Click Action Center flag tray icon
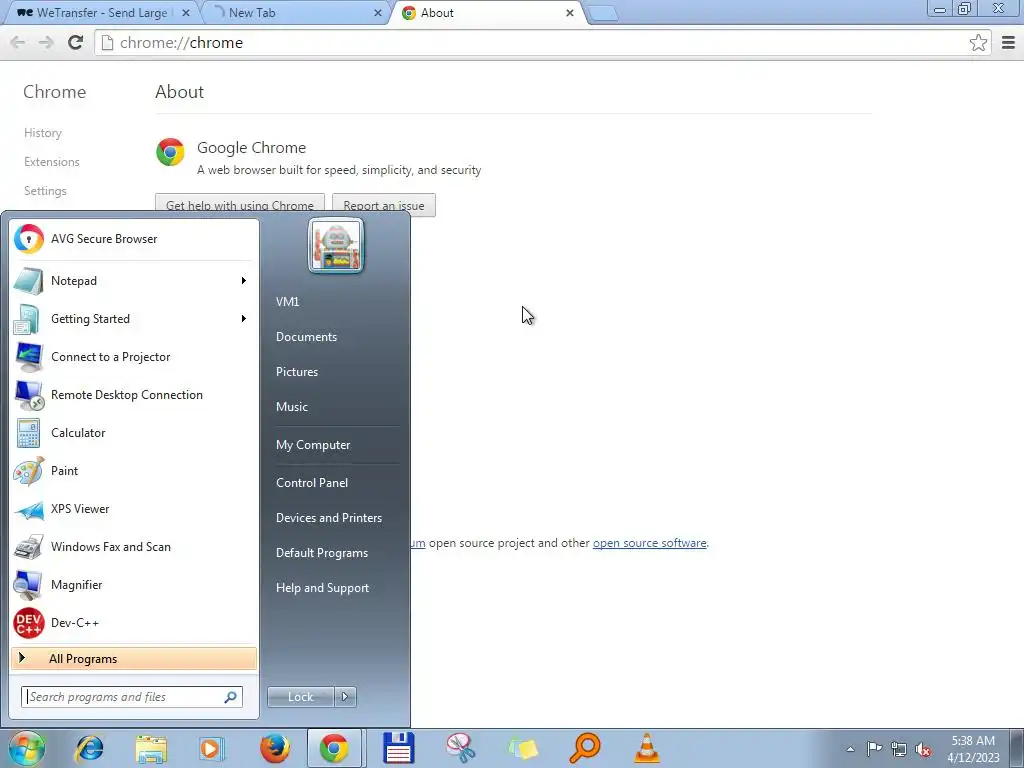The image size is (1024, 768). [874, 749]
